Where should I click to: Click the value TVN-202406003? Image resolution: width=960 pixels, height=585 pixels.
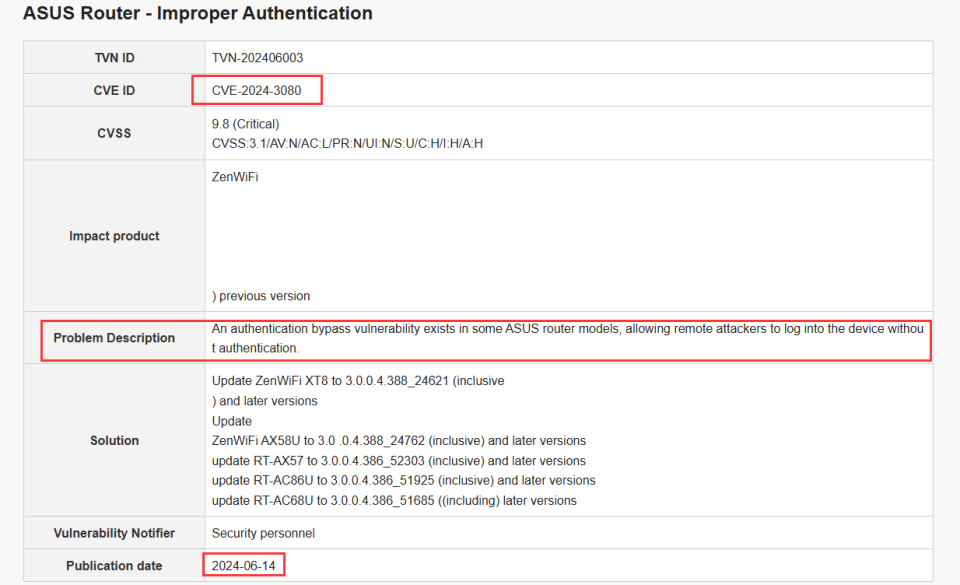pos(257,58)
